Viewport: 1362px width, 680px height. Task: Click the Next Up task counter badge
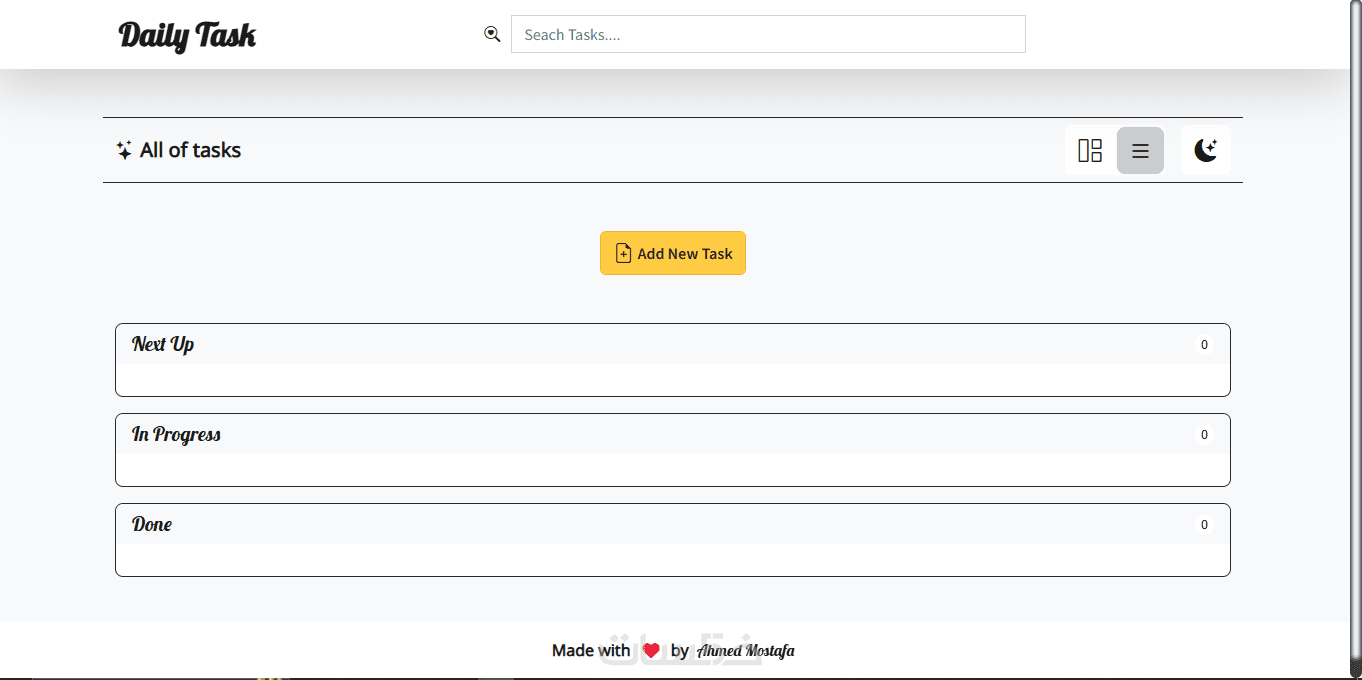(x=1204, y=345)
